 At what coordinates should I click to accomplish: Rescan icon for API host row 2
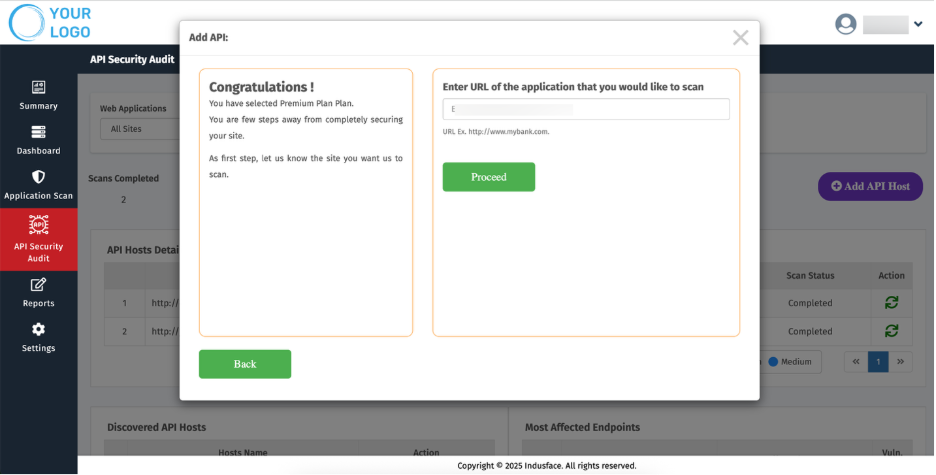pos(891,331)
